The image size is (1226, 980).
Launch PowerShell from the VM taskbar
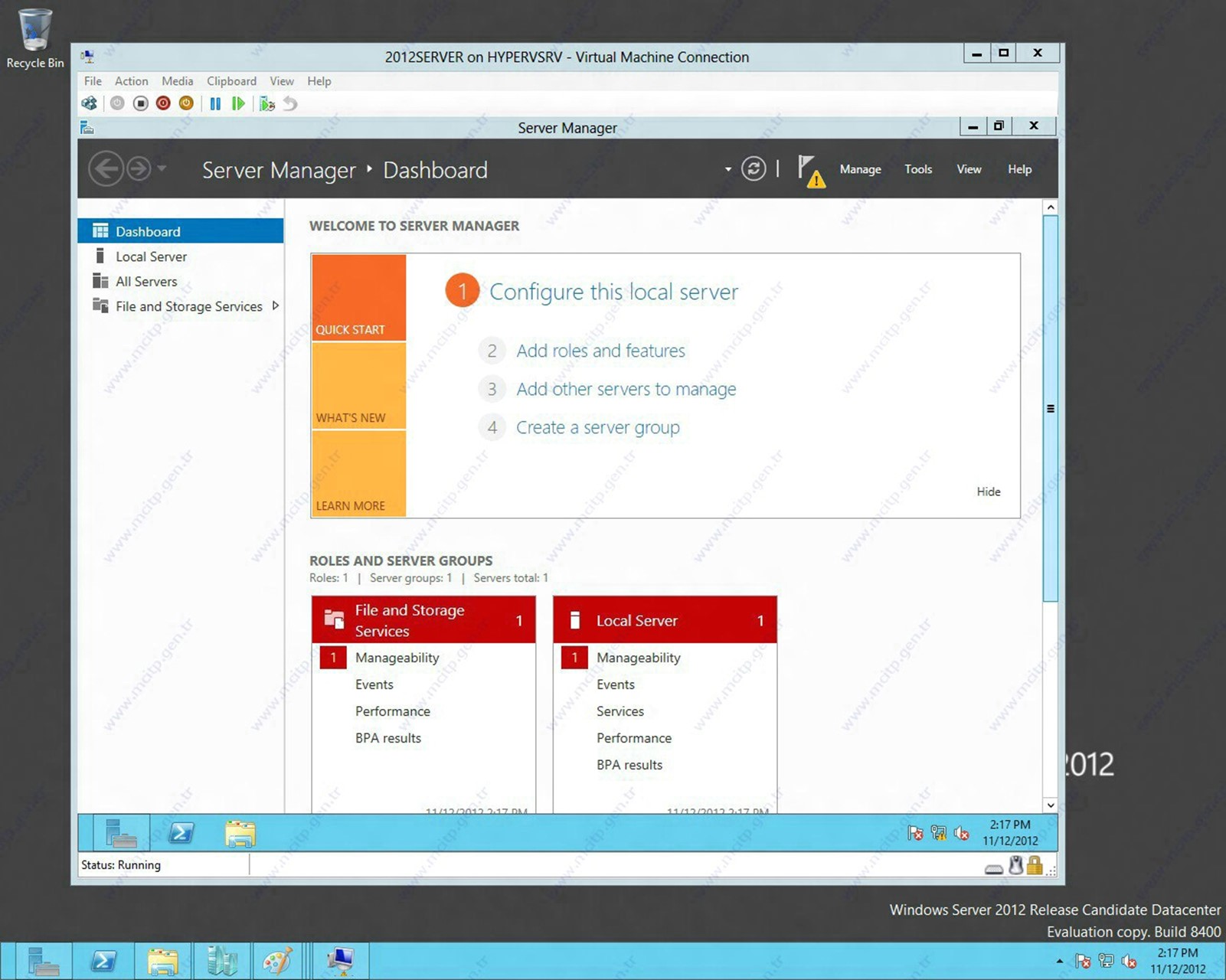[x=181, y=833]
